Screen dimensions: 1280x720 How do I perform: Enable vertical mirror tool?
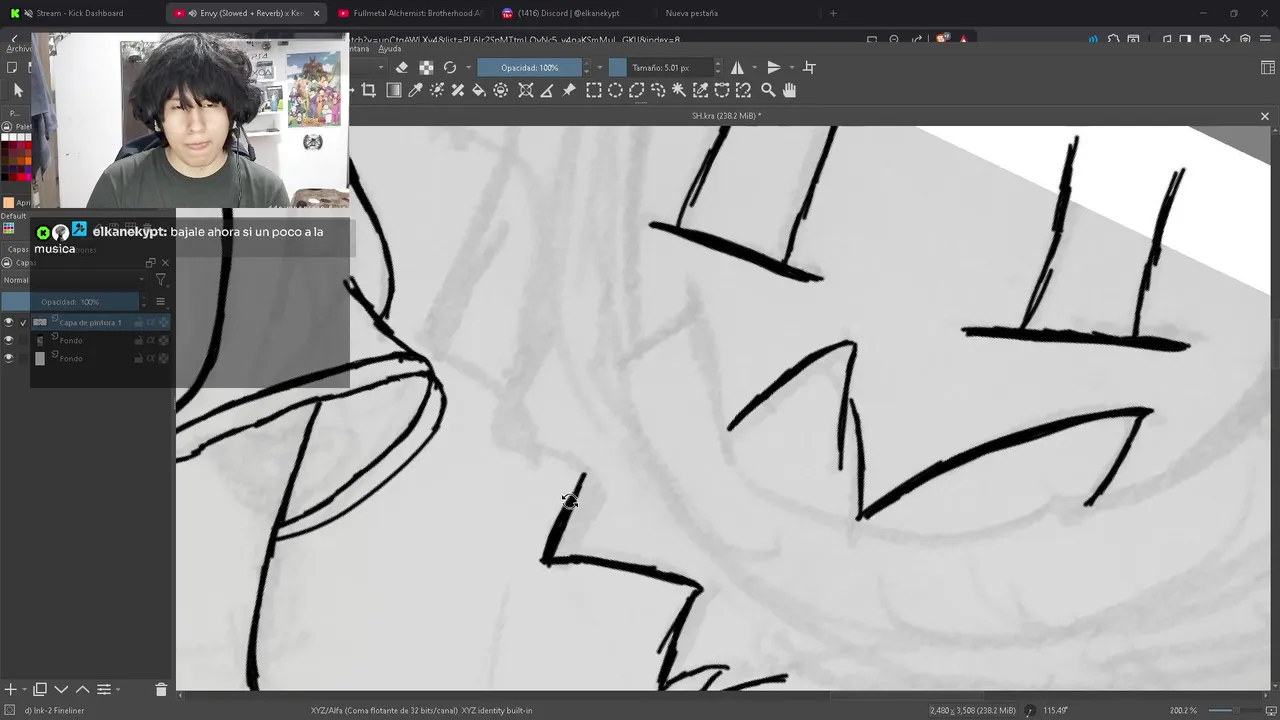coord(773,67)
